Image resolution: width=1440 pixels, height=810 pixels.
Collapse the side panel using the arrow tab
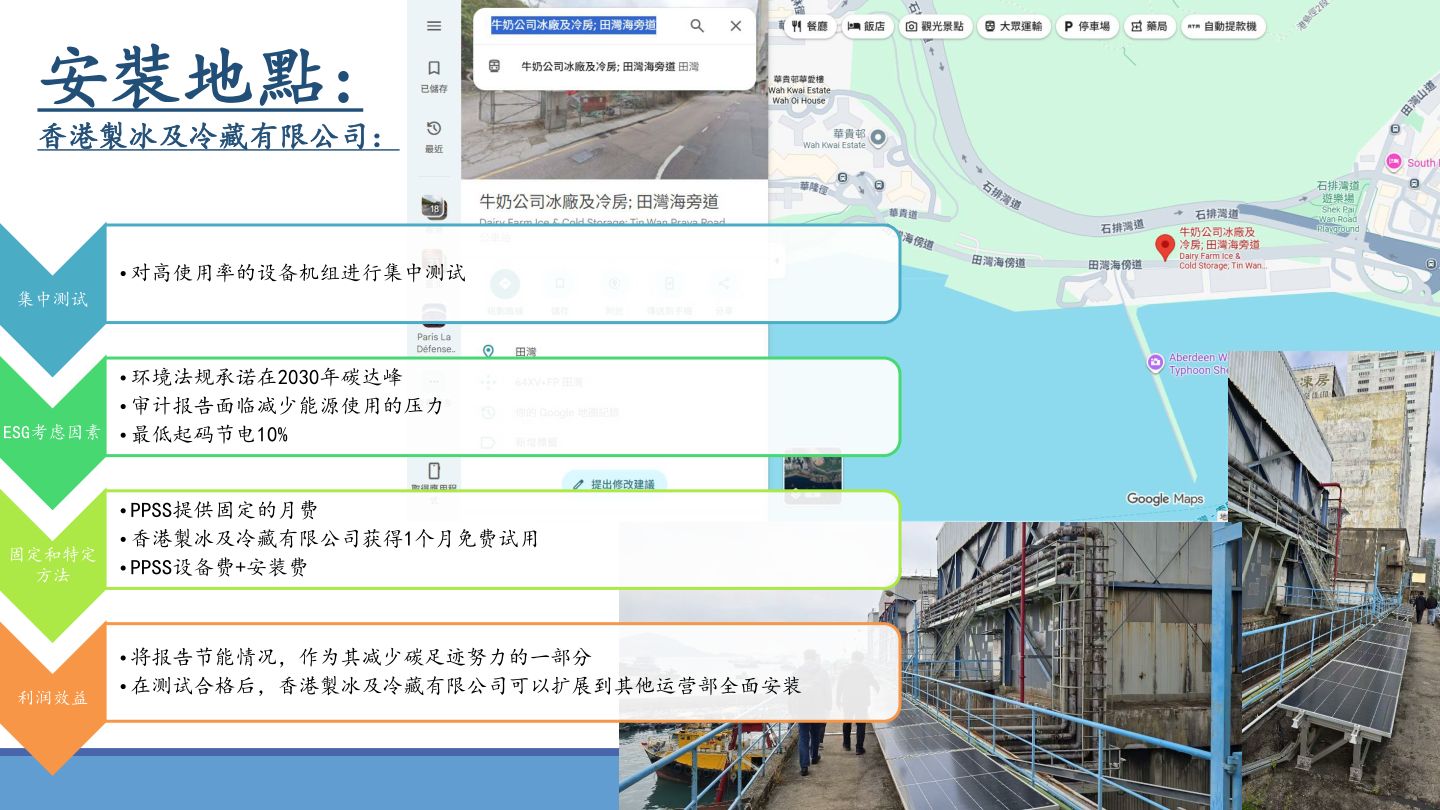[x=777, y=260]
